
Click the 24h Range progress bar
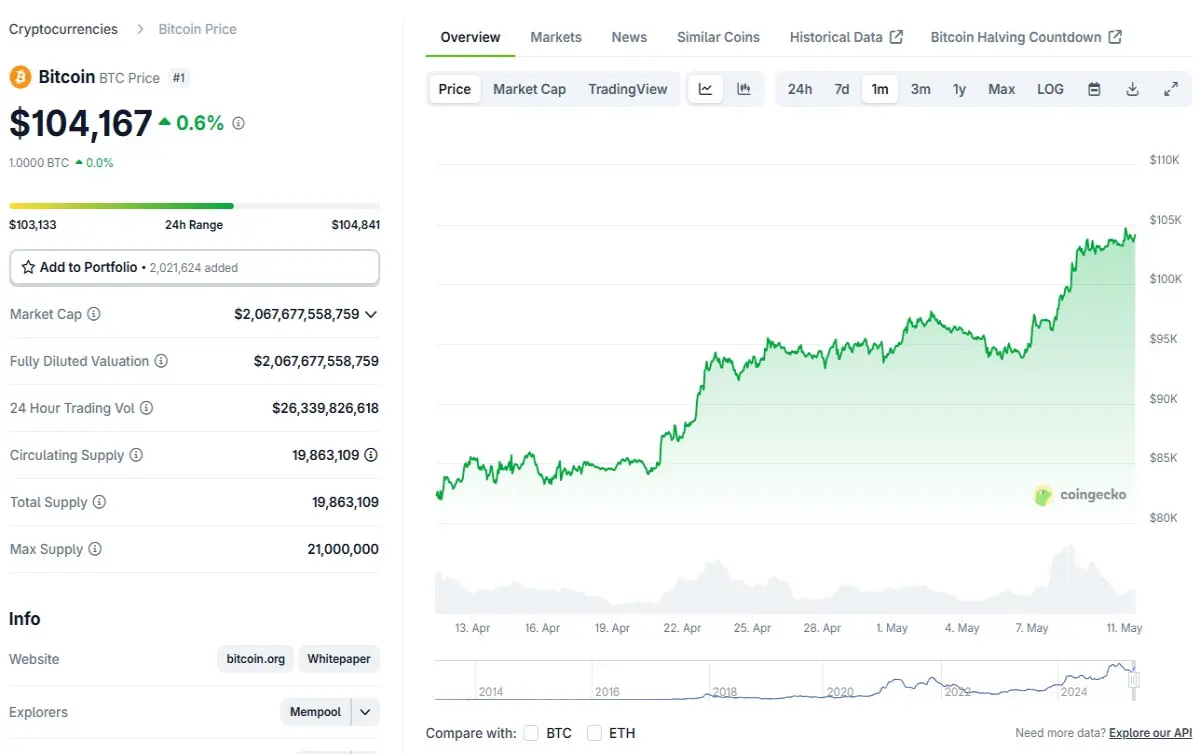(194, 206)
